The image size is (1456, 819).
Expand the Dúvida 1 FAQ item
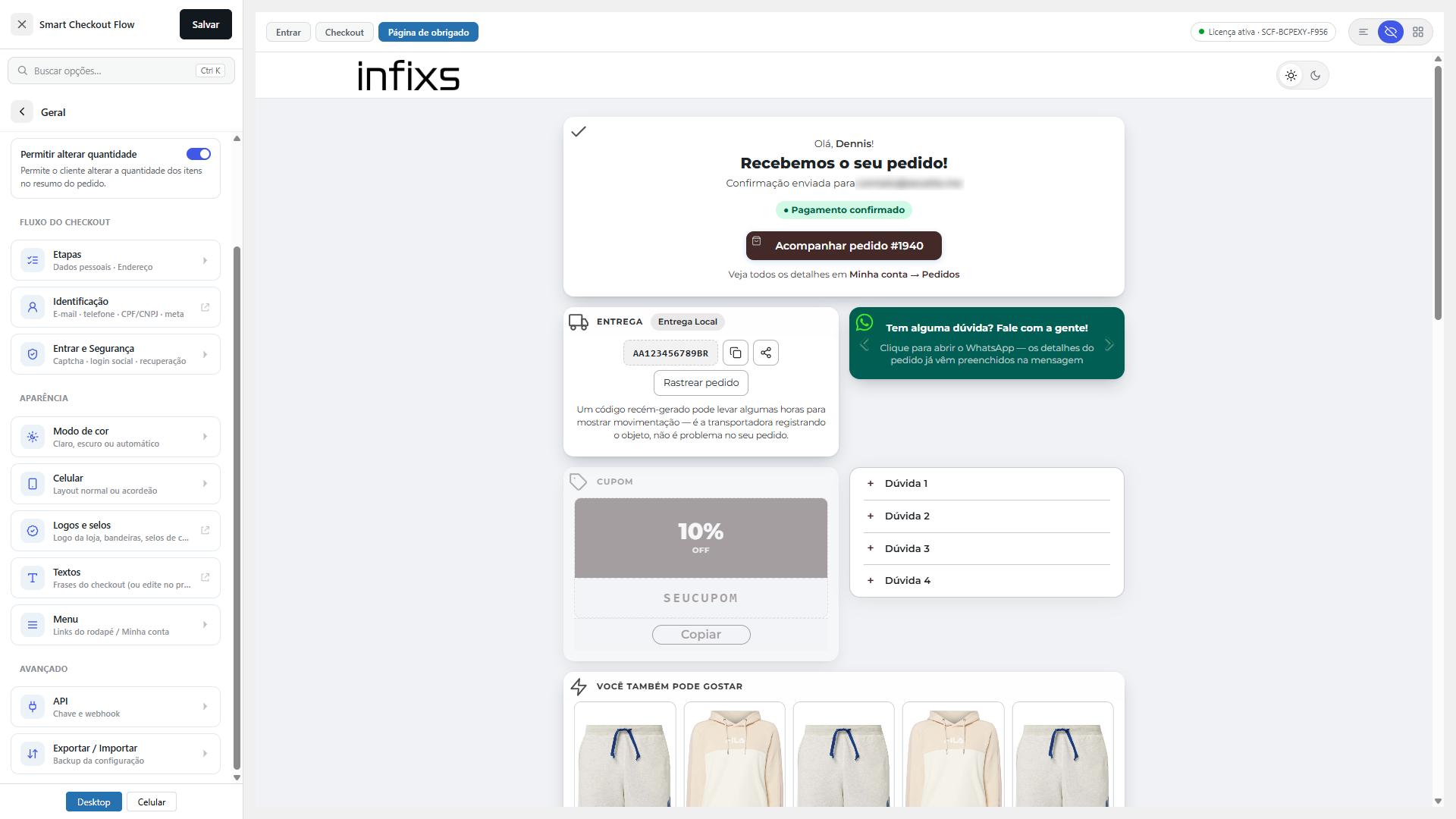987,483
